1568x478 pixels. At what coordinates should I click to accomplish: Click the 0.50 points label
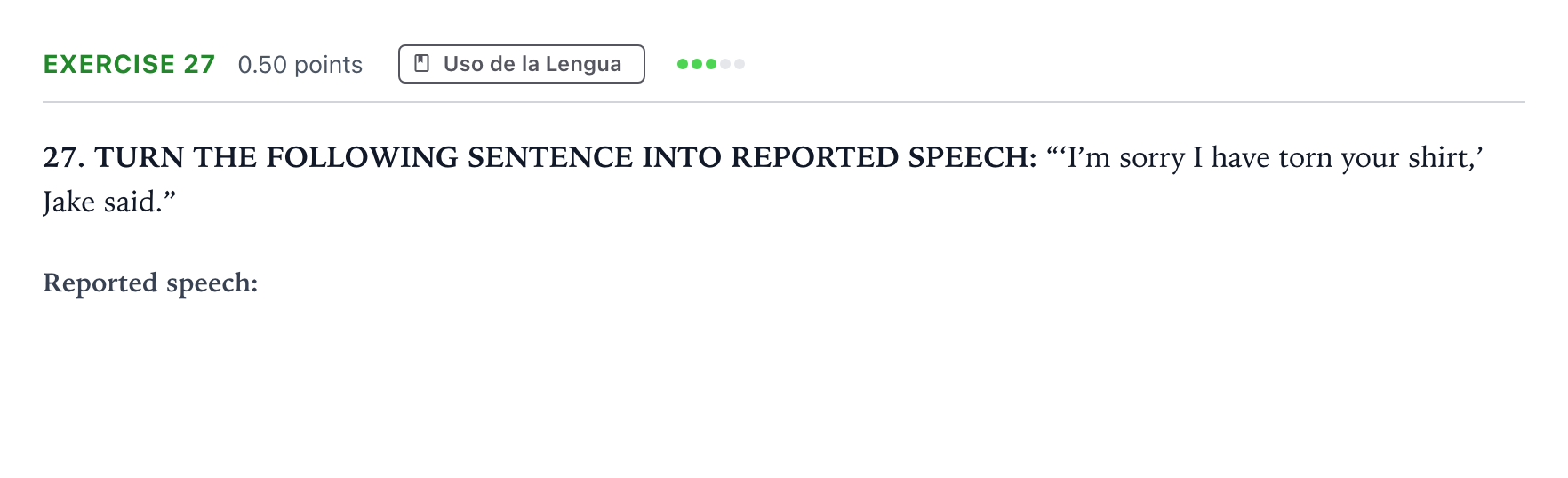[x=300, y=65]
